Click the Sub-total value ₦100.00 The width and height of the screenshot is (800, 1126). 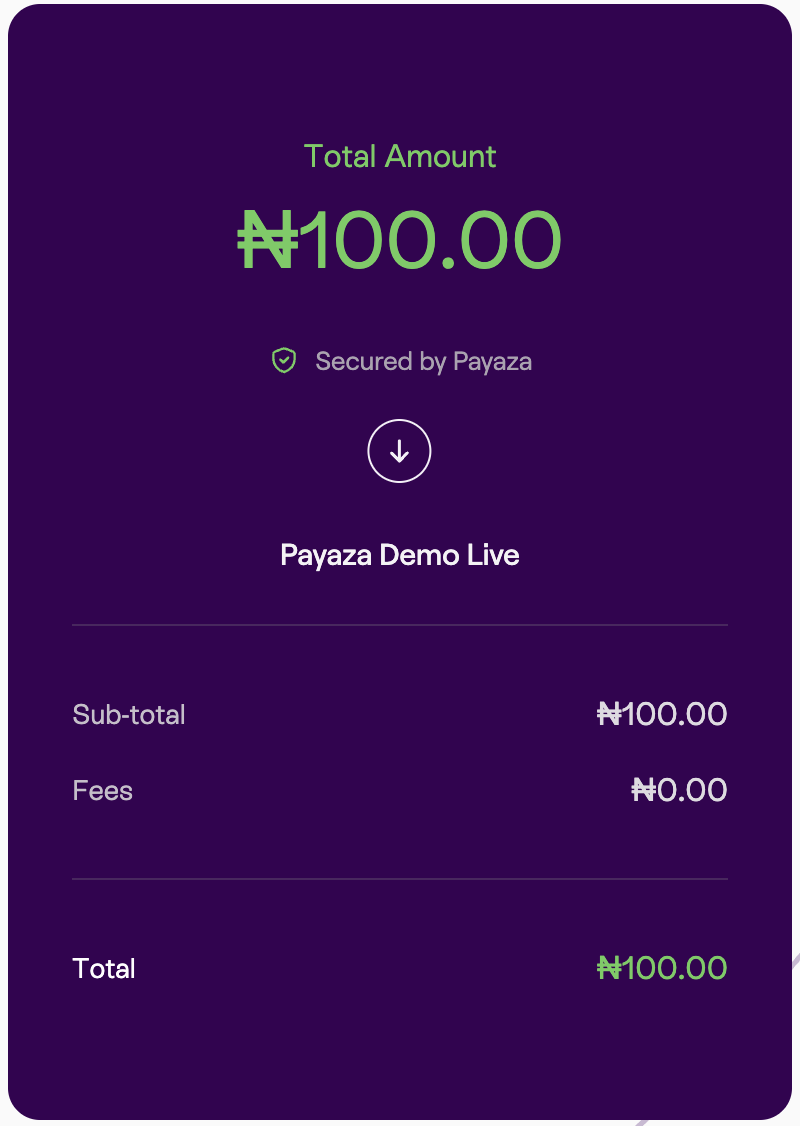pyautogui.click(x=662, y=714)
